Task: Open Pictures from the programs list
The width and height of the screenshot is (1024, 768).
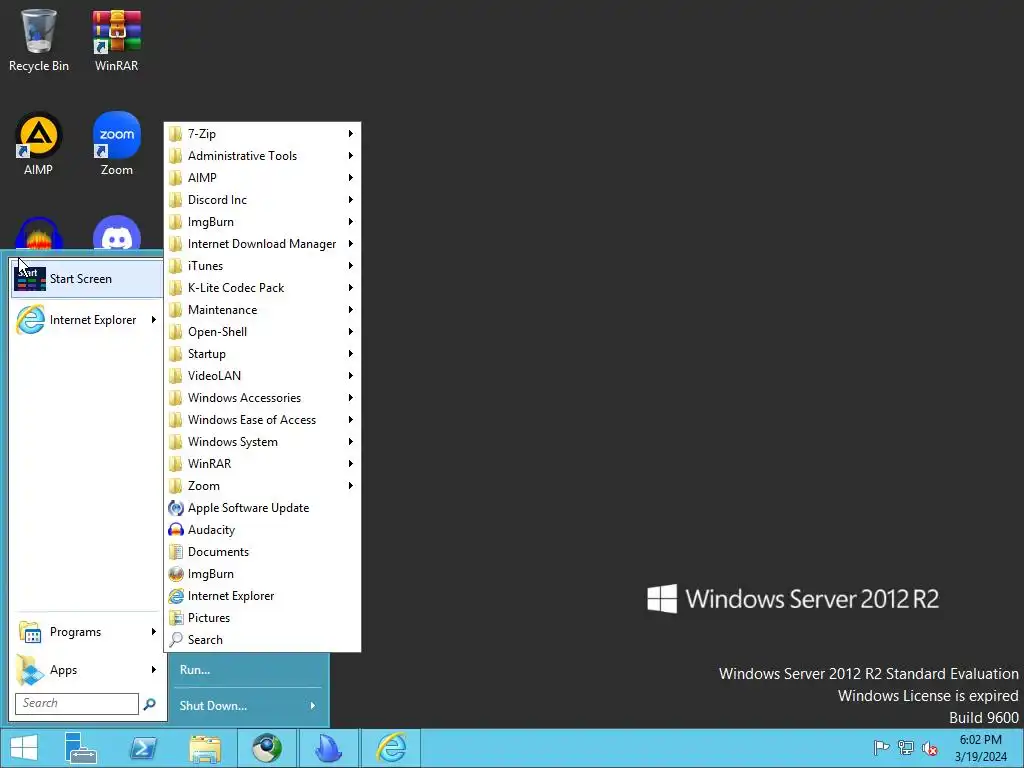Action: pyautogui.click(x=262, y=618)
